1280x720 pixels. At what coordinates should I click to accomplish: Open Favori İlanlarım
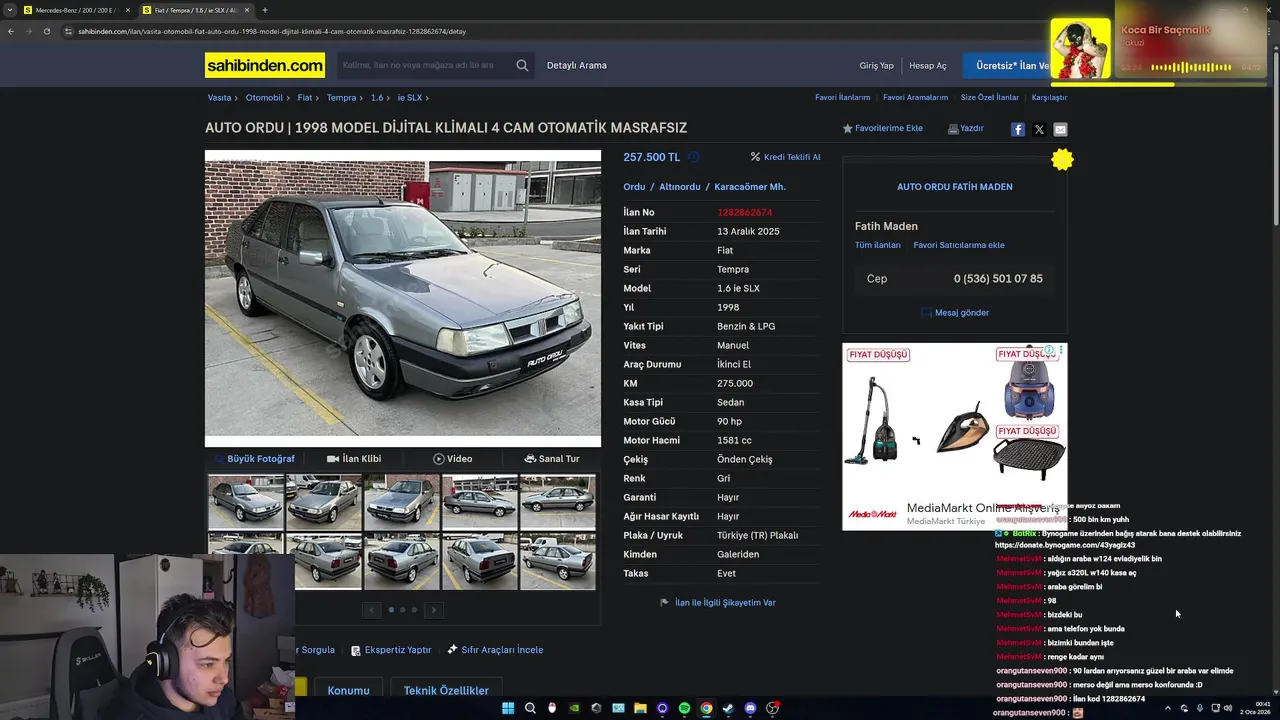click(843, 98)
